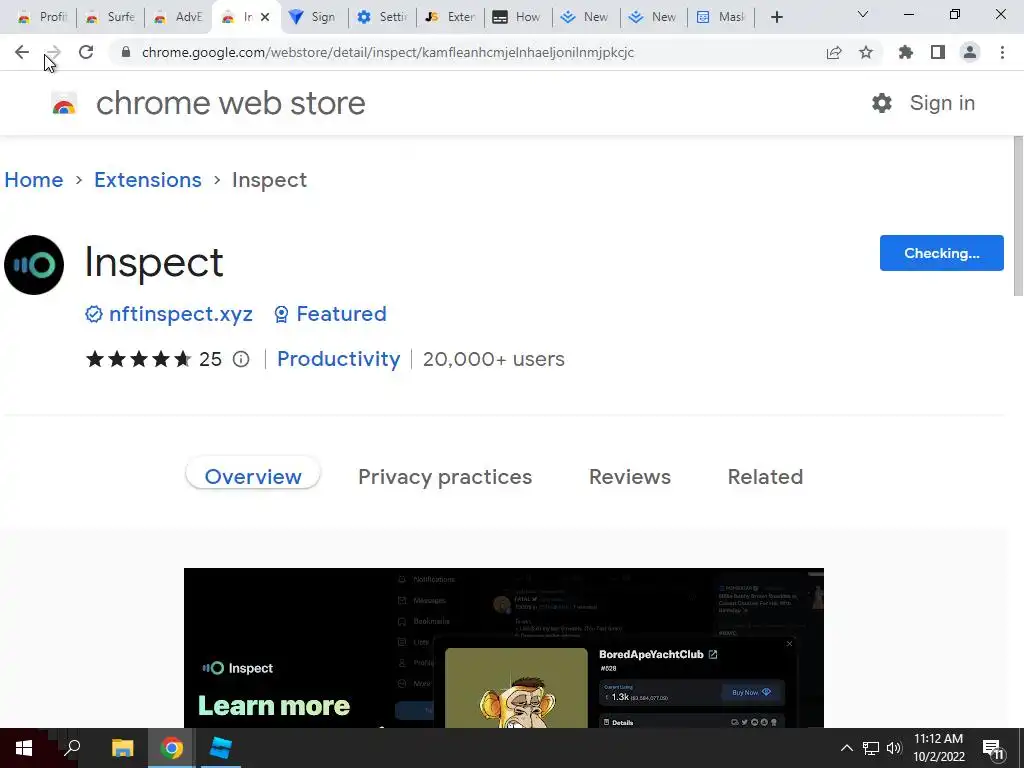Switch to the first New tab
Image resolution: width=1024 pixels, height=768 pixels.
coord(586,17)
